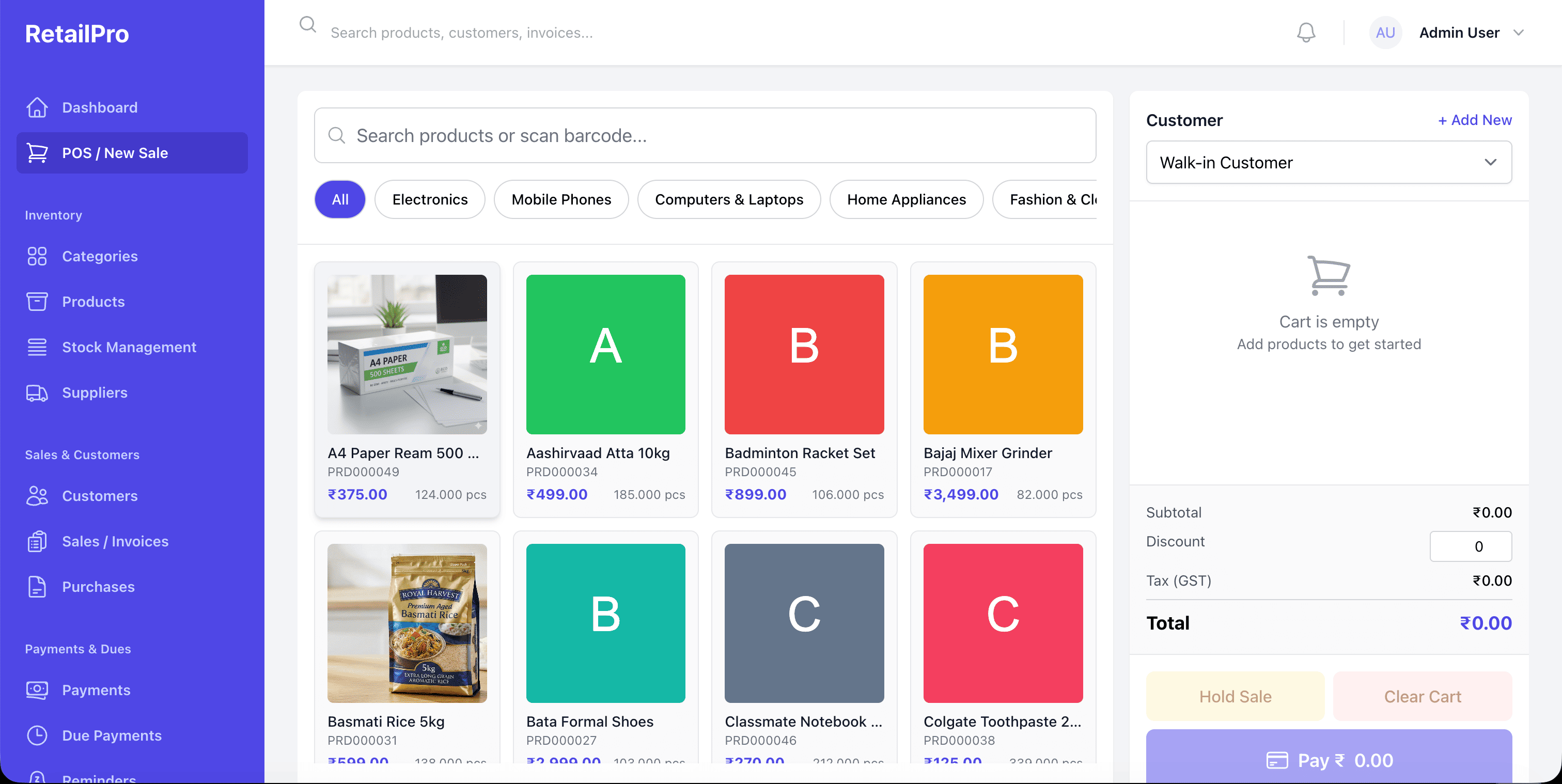
Task: Click the Discount amount field
Action: pos(1470,546)
